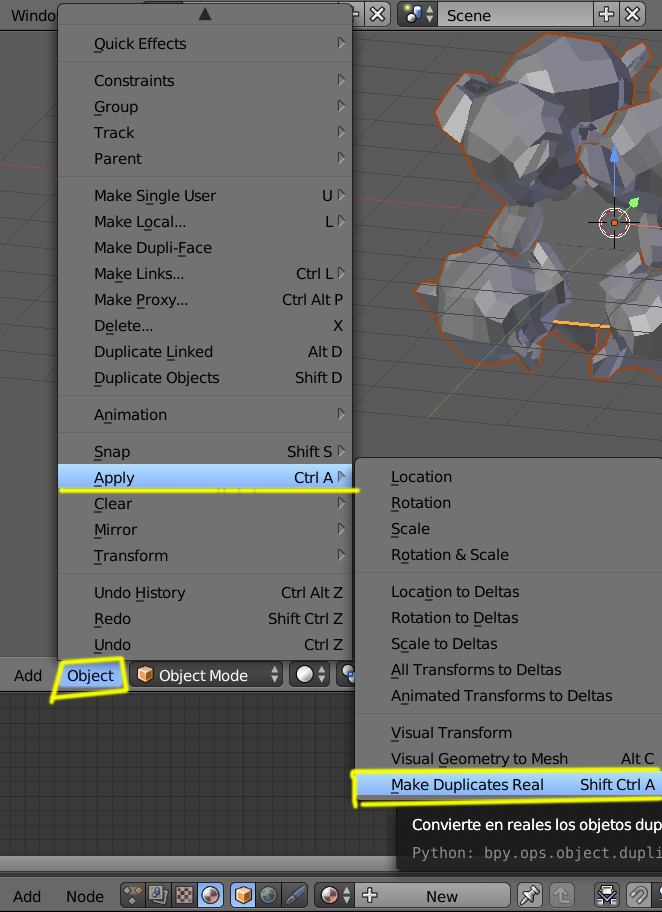
Task: Choose Visual Geometry to Mesh
Action: click(509, 758)
